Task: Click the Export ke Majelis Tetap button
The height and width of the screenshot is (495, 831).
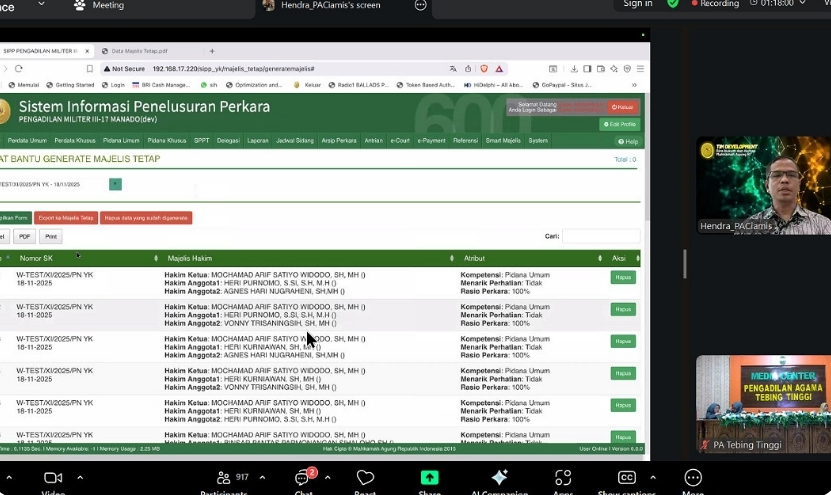Action: [65, 217]
